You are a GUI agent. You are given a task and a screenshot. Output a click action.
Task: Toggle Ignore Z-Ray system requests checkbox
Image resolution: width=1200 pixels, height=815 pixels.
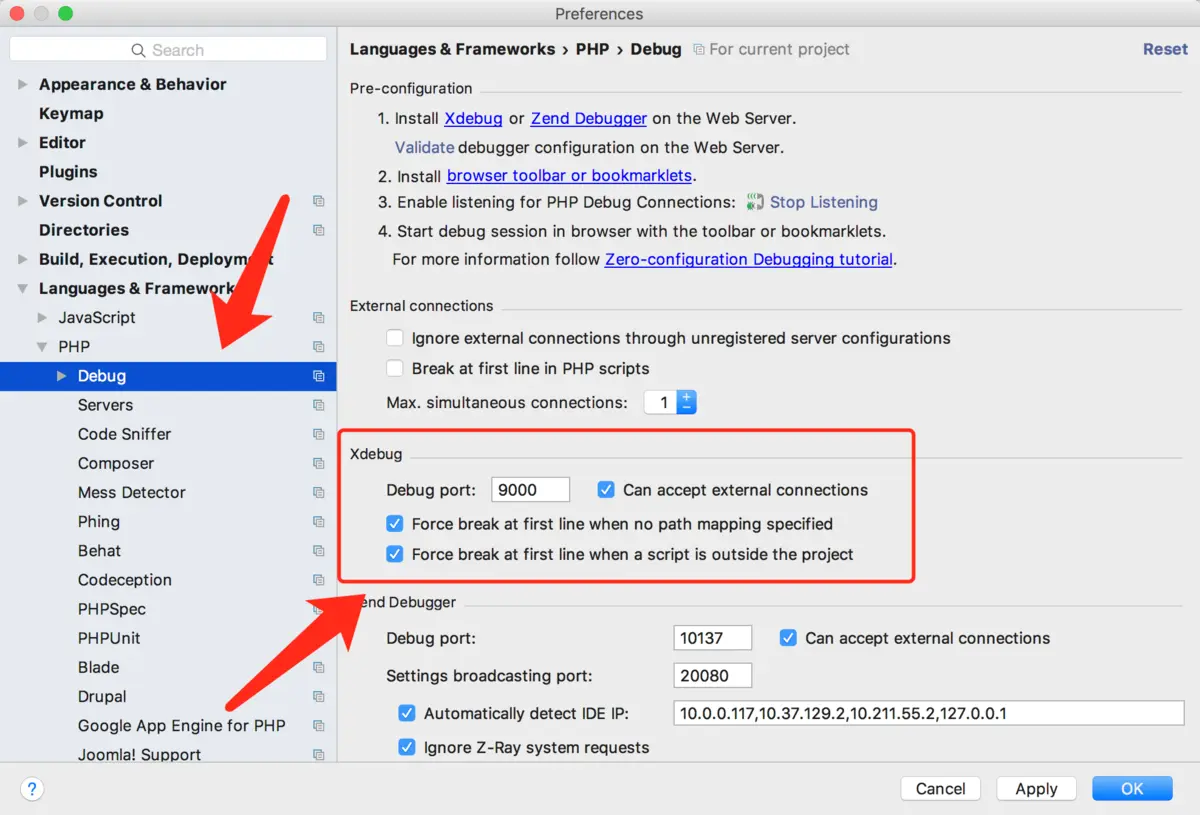407,747
